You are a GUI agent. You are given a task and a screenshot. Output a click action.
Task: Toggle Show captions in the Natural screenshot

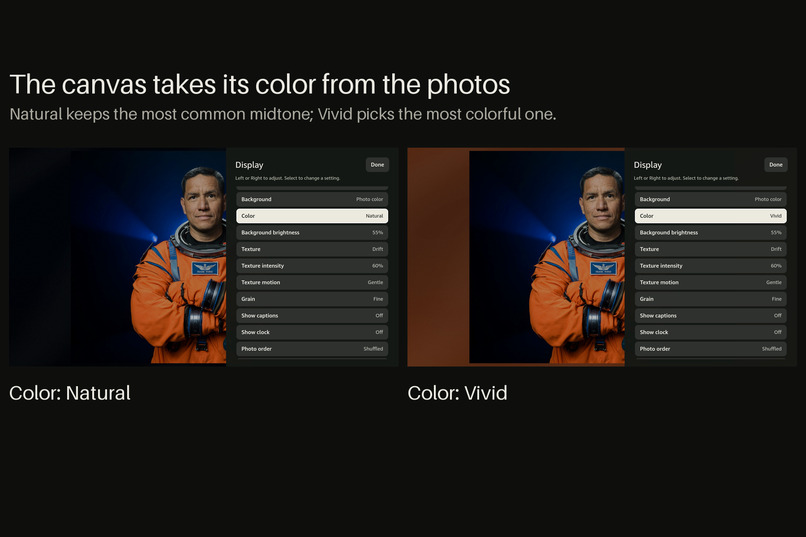coord(312,316)
